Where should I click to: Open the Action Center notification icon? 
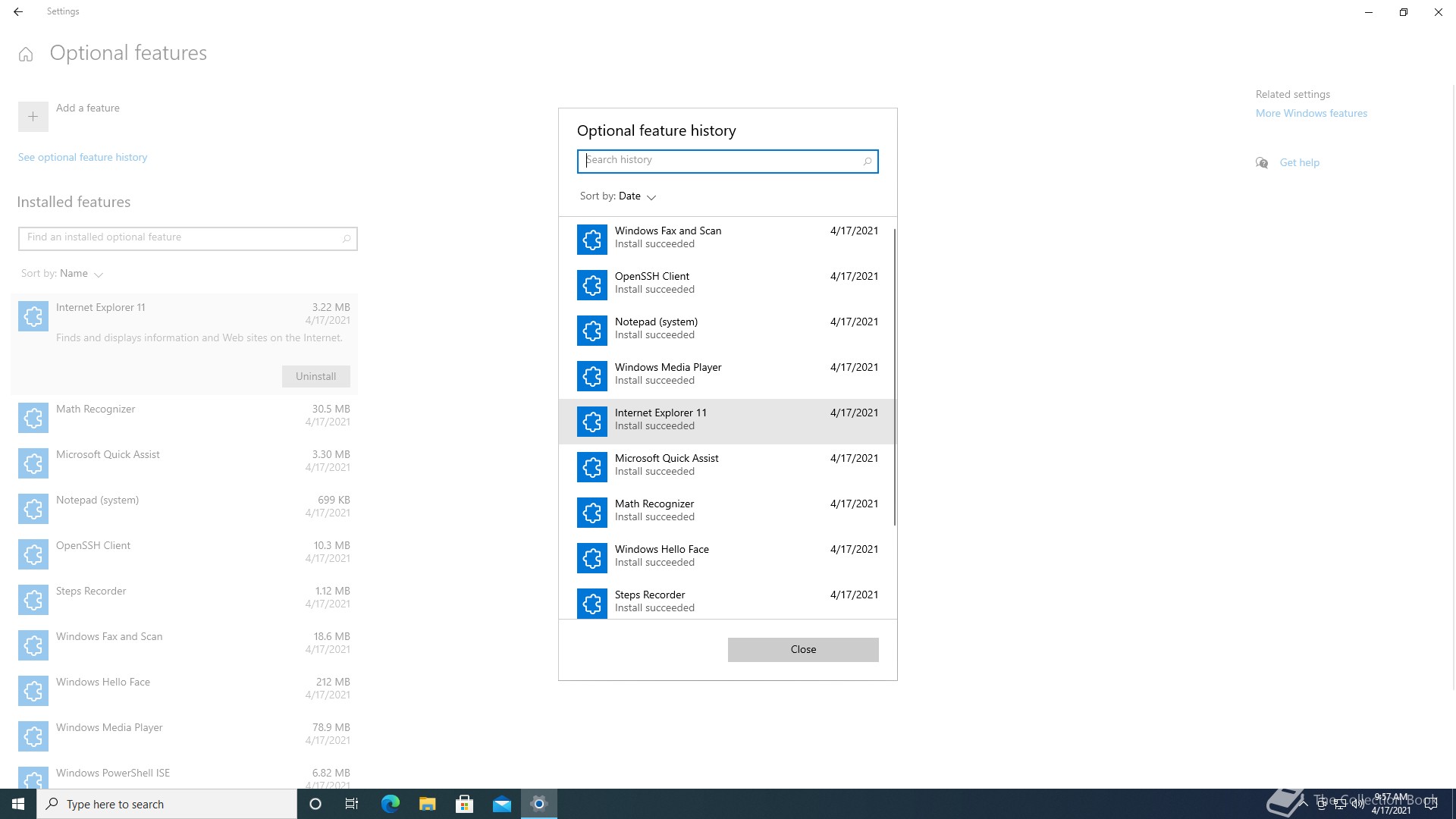coord(1431,804)
